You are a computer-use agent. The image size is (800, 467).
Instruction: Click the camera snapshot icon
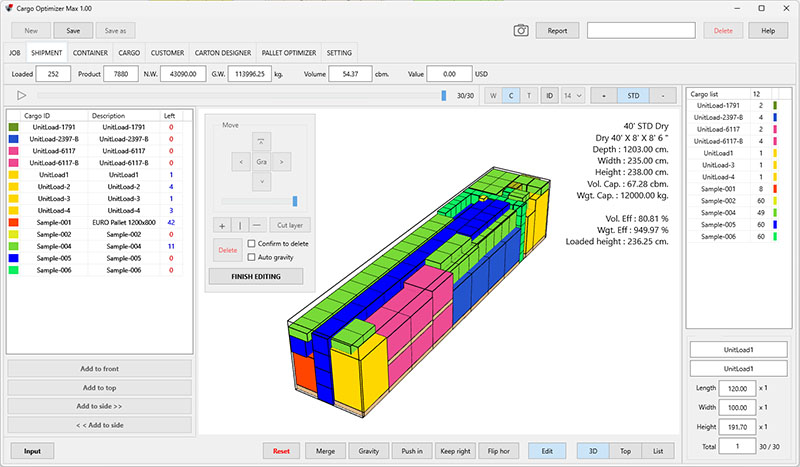click(520, 31)
